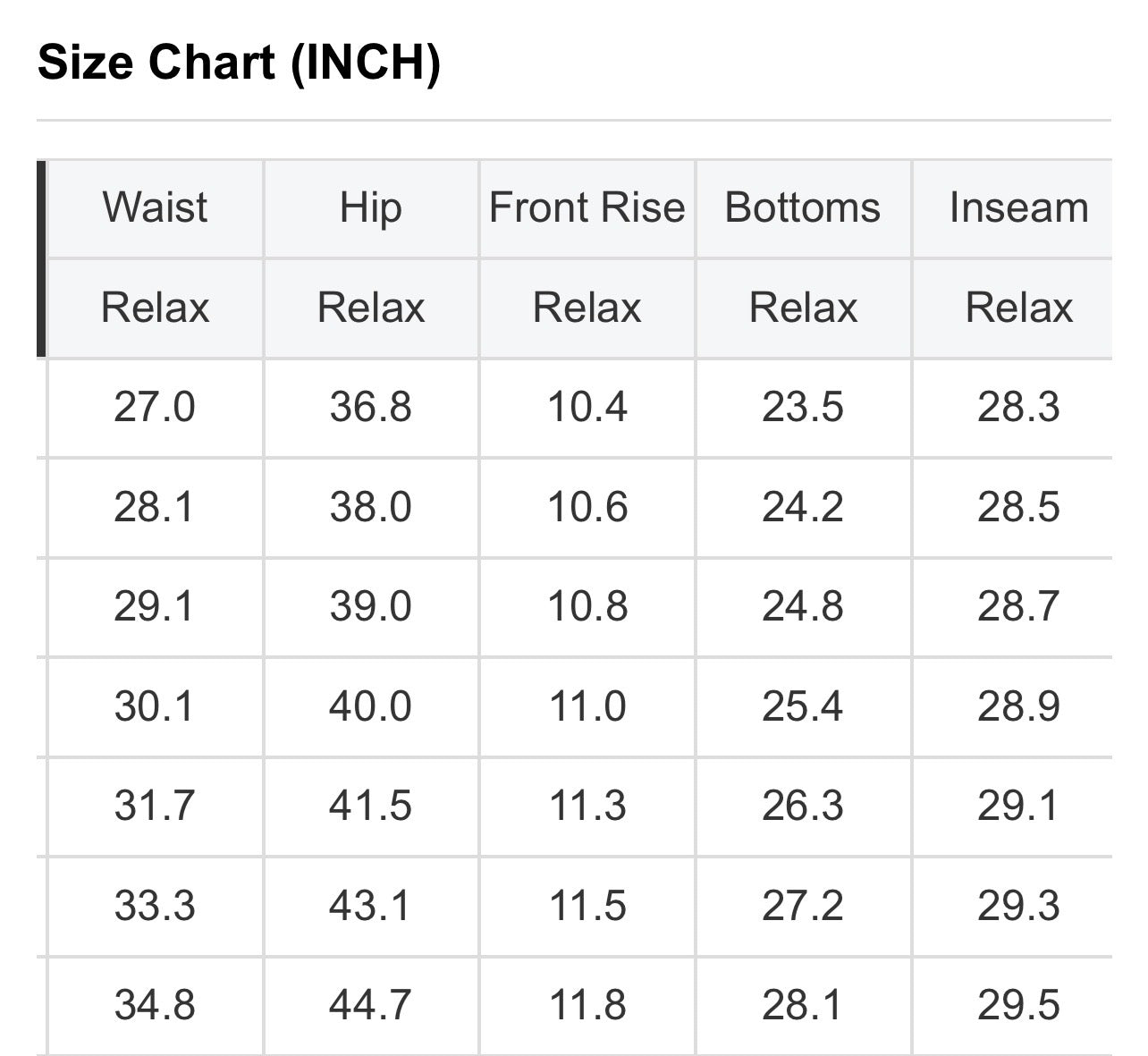
Task: Click the Inseam column header
Action: pos(1019,207)
